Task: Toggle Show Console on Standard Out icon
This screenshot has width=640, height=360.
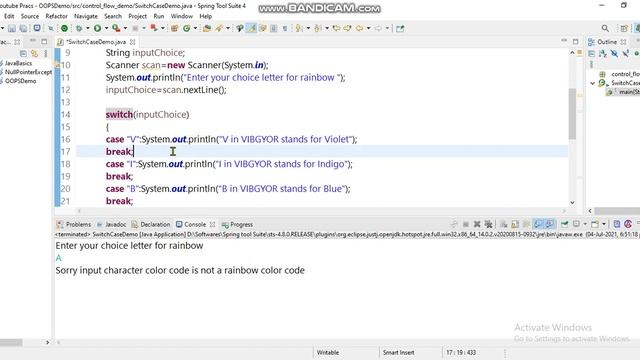Action: pyautogui.click(x=538, y=224)
